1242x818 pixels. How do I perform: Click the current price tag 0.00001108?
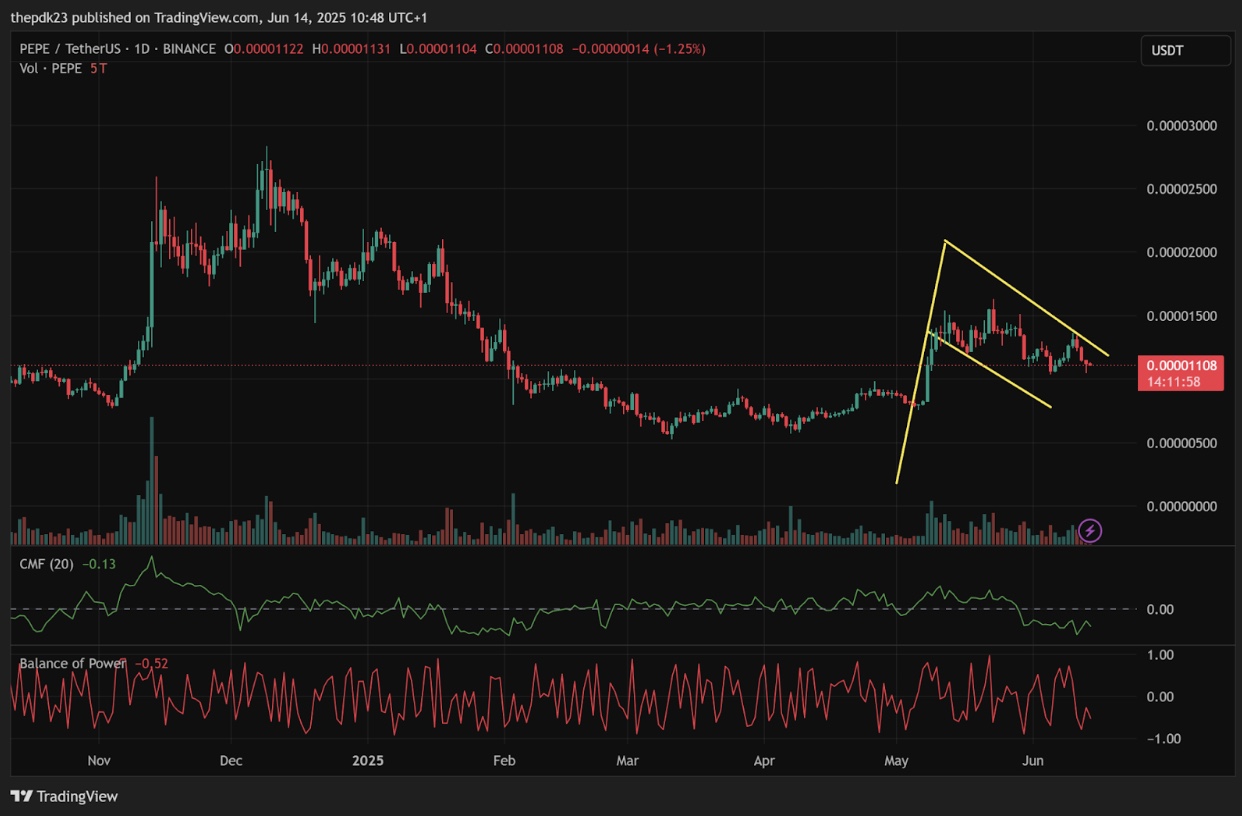[x=1182, y=365]
